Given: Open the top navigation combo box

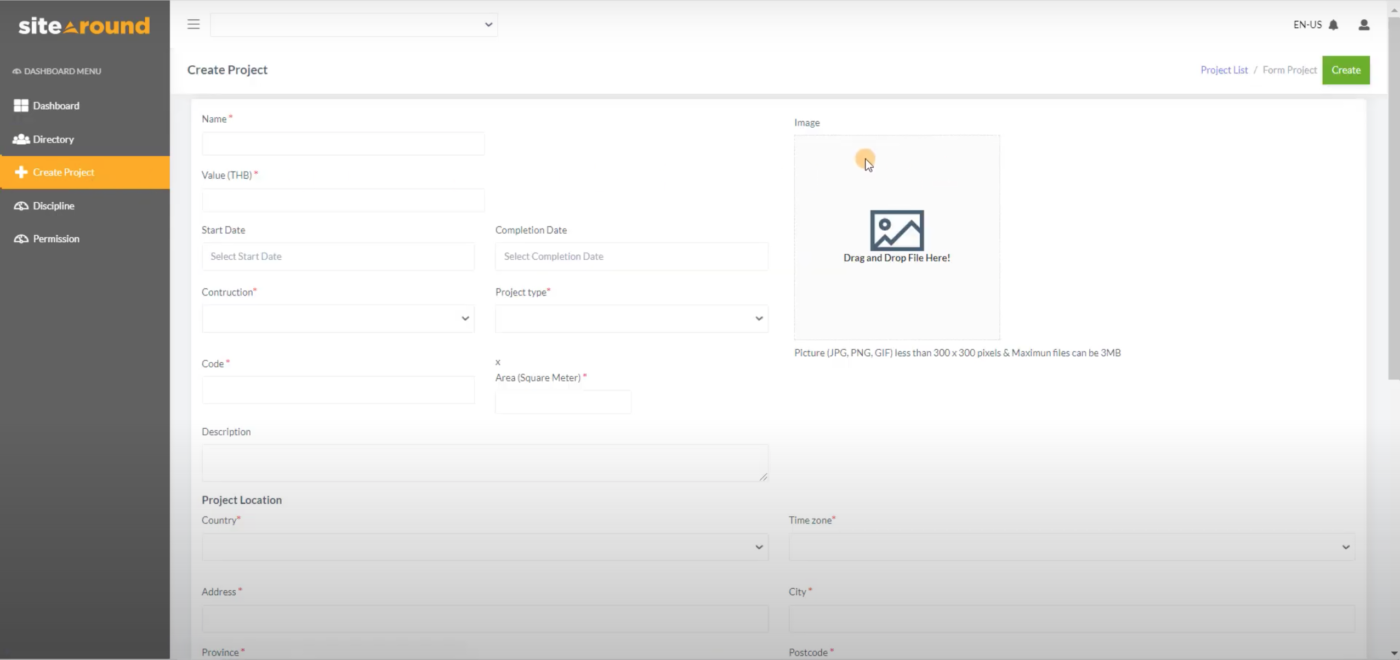Looking at the screenshot, I should point(354,24).
